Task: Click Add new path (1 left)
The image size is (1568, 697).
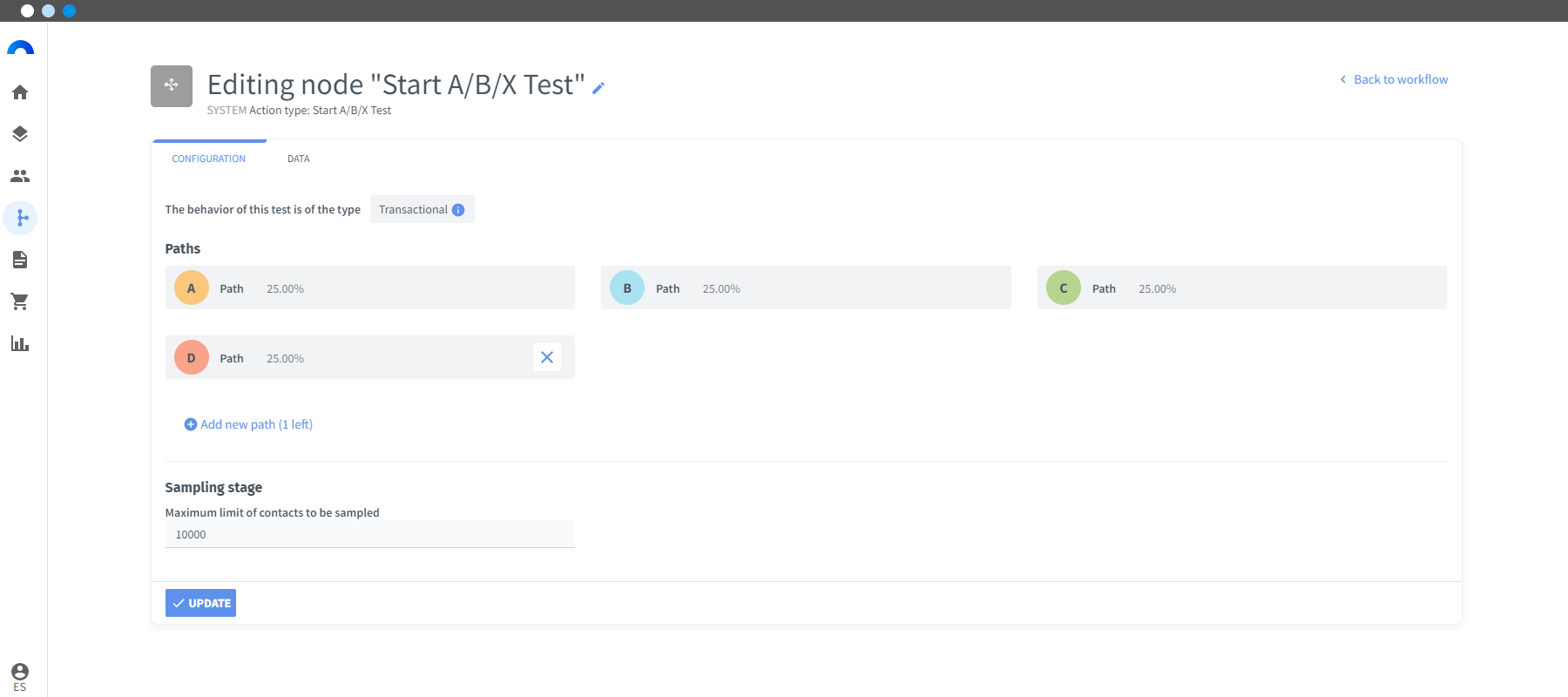Action: (x=248, y=424)
